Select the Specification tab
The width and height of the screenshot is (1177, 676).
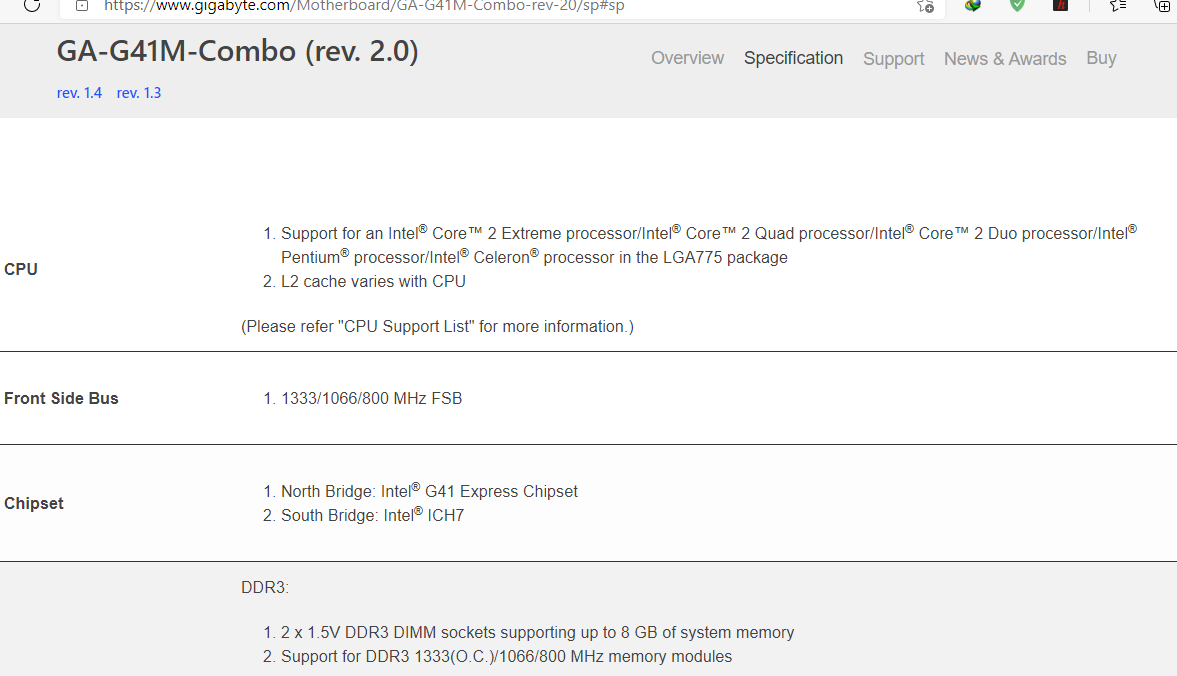click(793, 58)
